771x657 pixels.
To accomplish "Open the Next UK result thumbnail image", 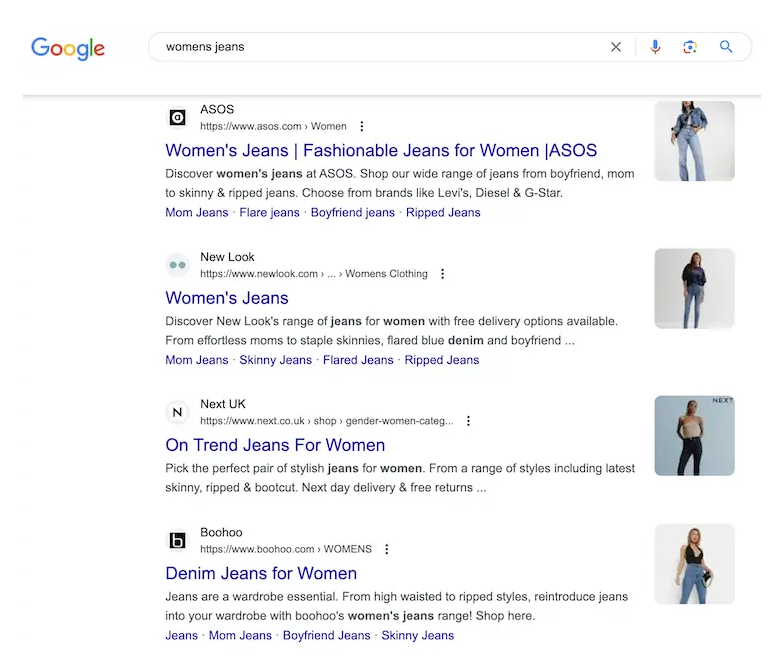I will tap(694, 435).
